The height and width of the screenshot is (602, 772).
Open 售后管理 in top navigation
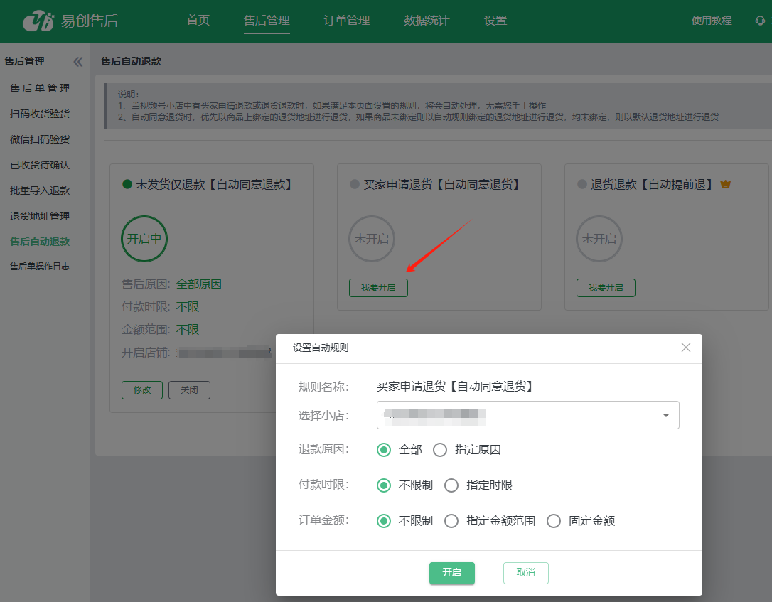[x=266, y=21]
